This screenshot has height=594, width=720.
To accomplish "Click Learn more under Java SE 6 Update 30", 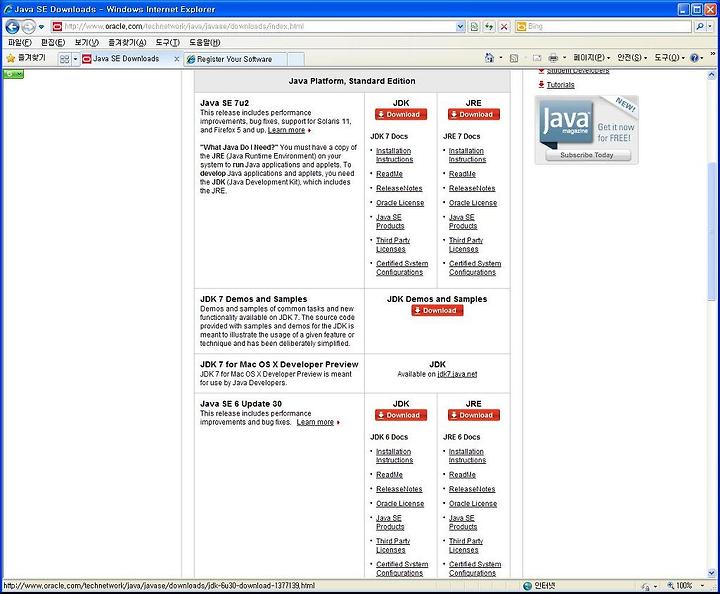I will point(315,422).
